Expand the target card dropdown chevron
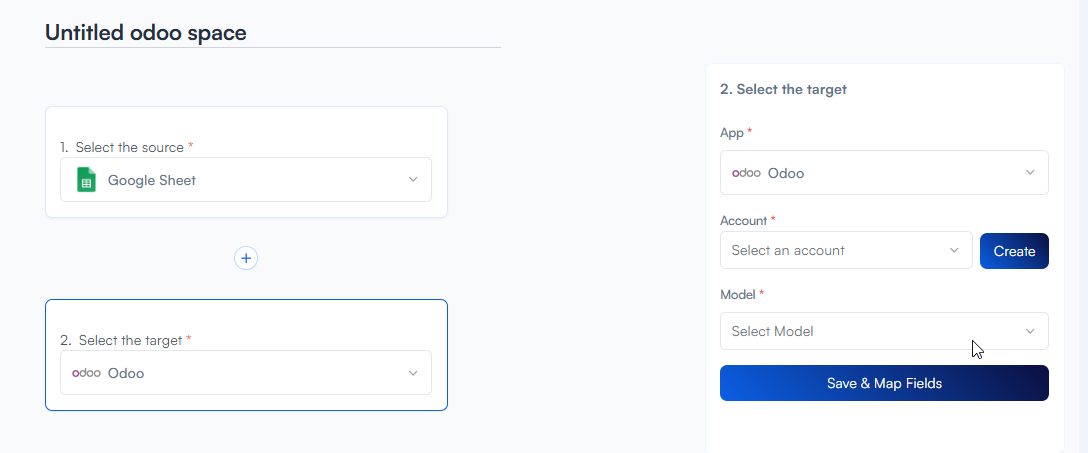 tap(413, 373)
